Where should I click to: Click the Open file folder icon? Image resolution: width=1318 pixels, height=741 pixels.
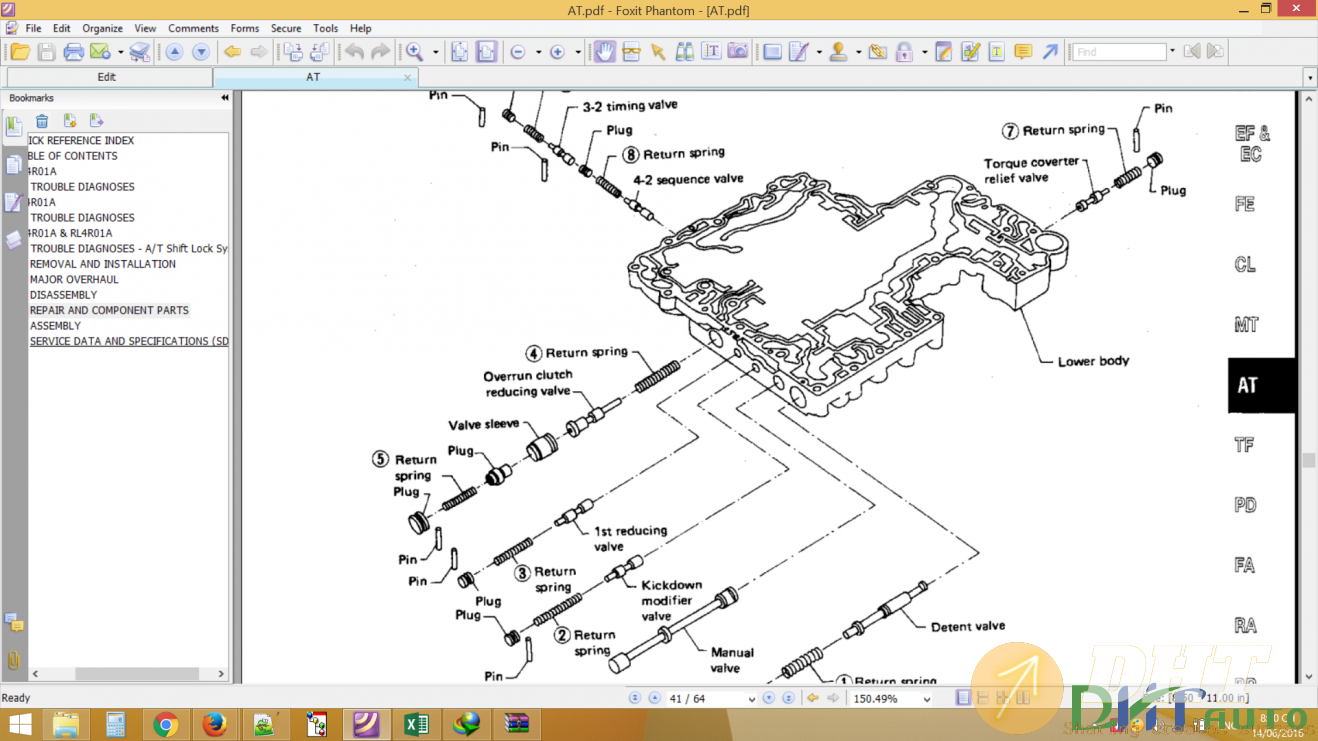click(x=20, y=52)
